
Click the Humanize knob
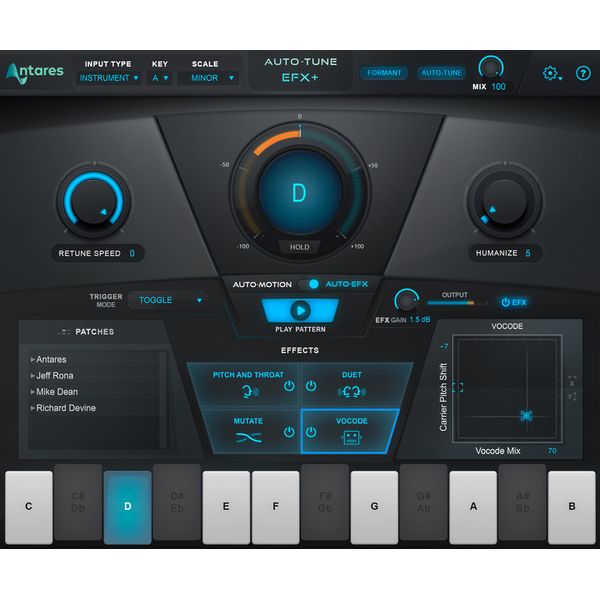coord(505,201)
